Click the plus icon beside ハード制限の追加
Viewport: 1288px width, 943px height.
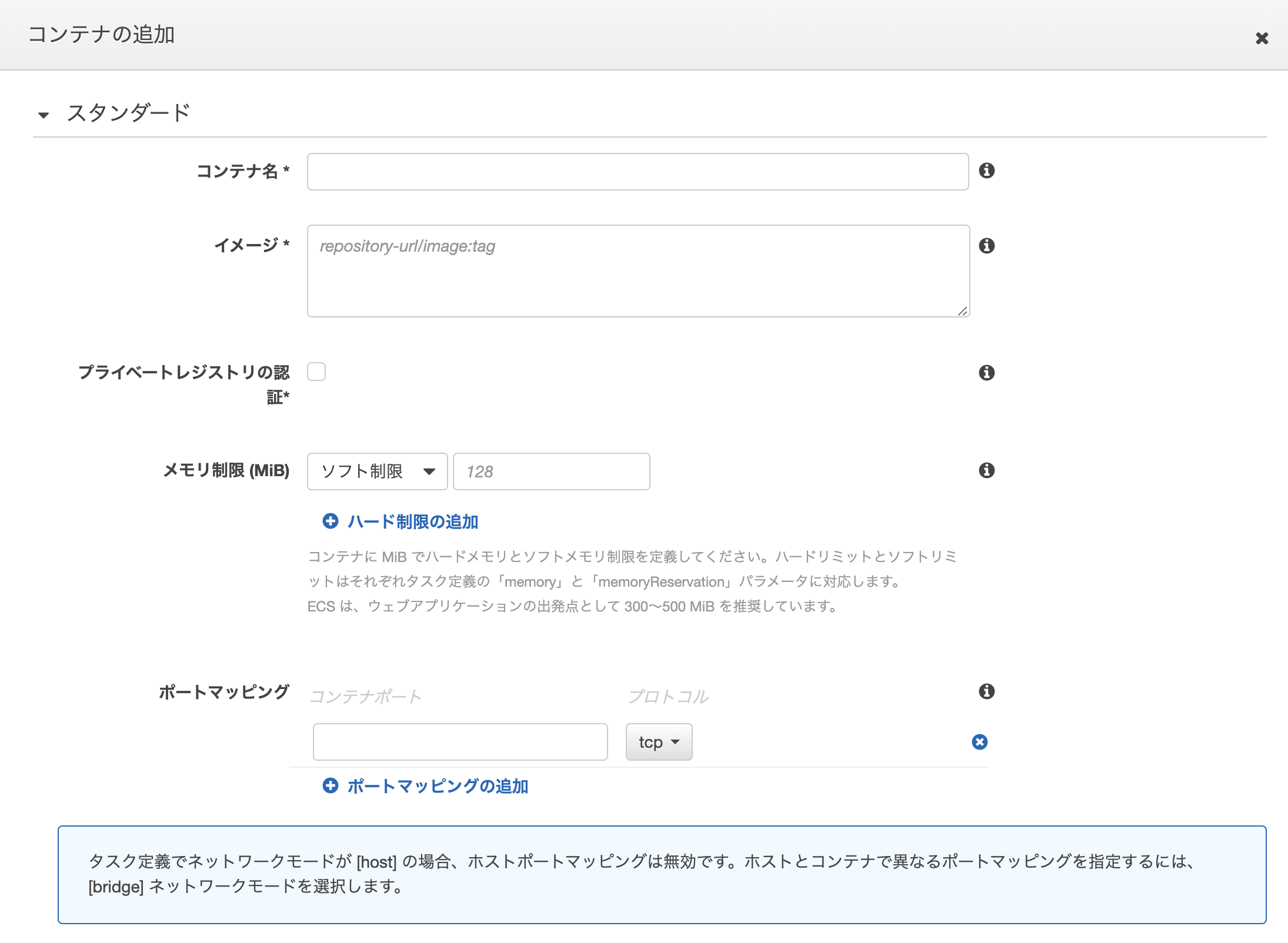click(331, 521)
